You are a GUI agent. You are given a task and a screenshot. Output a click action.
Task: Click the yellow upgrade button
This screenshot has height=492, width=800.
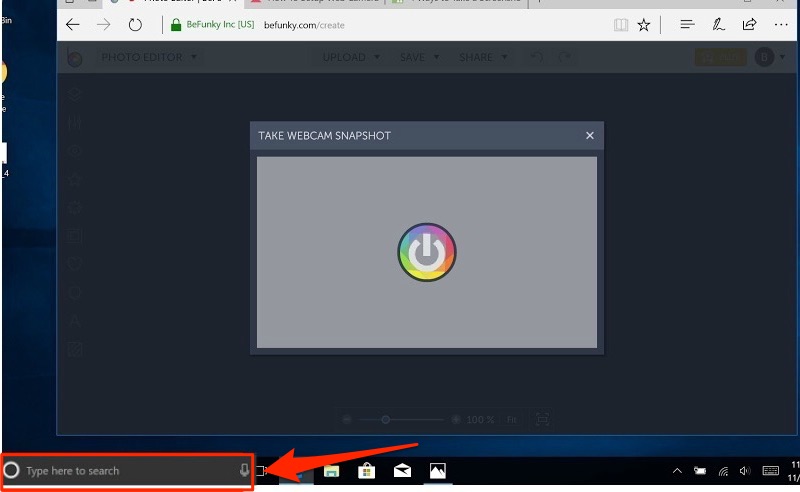click(720, 57)
